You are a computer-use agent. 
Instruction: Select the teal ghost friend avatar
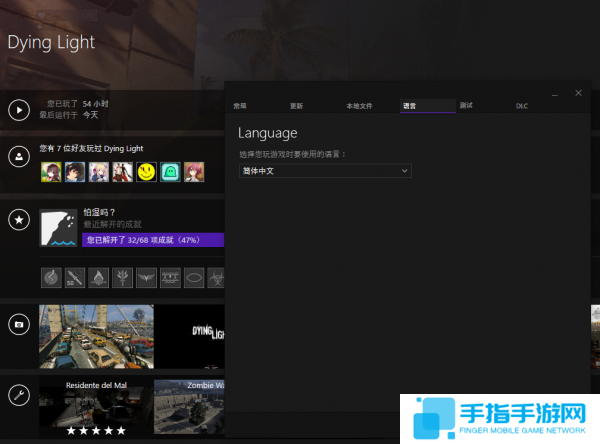click(x=171, y=173)
